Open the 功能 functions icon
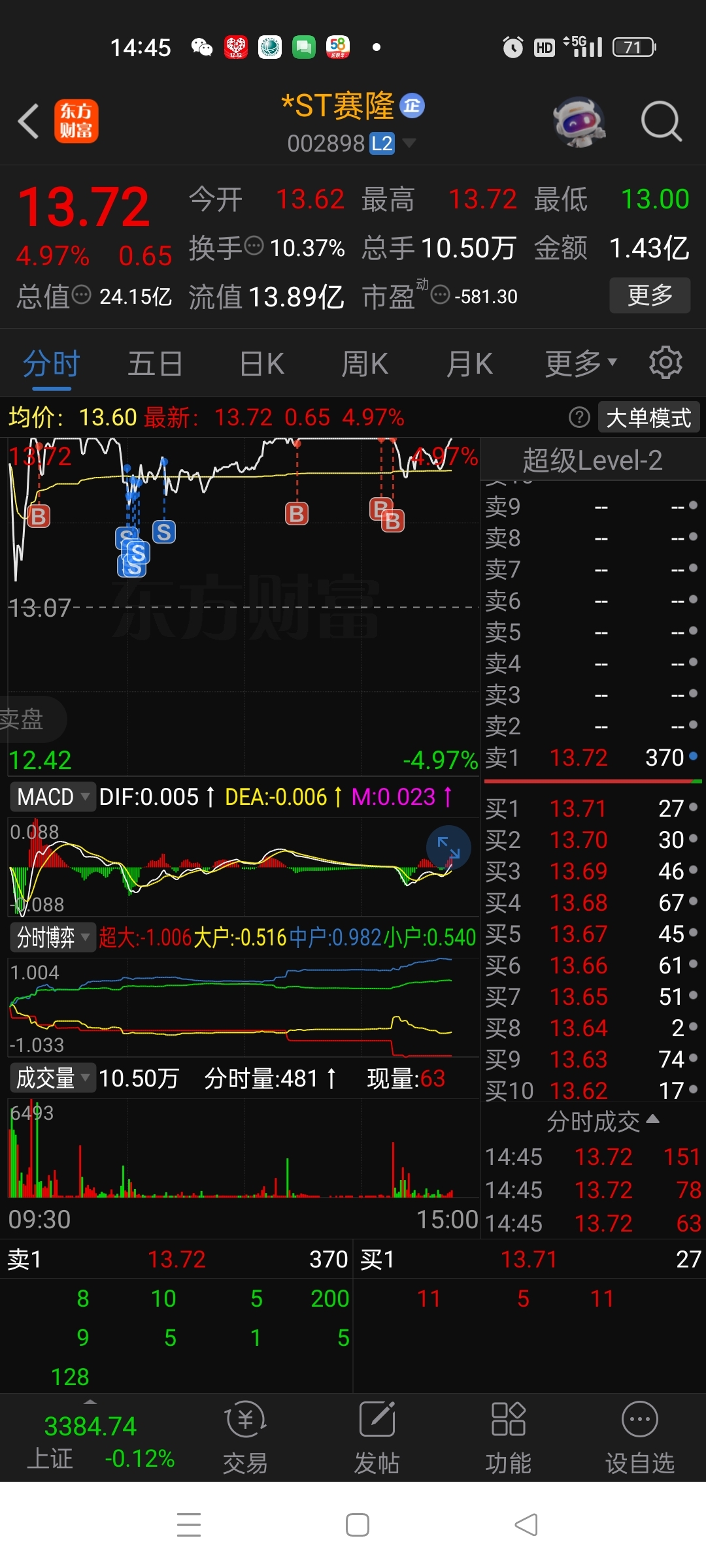This screenshot has height=1568, width=706. pyautogui.click(x=509, y=1439)
